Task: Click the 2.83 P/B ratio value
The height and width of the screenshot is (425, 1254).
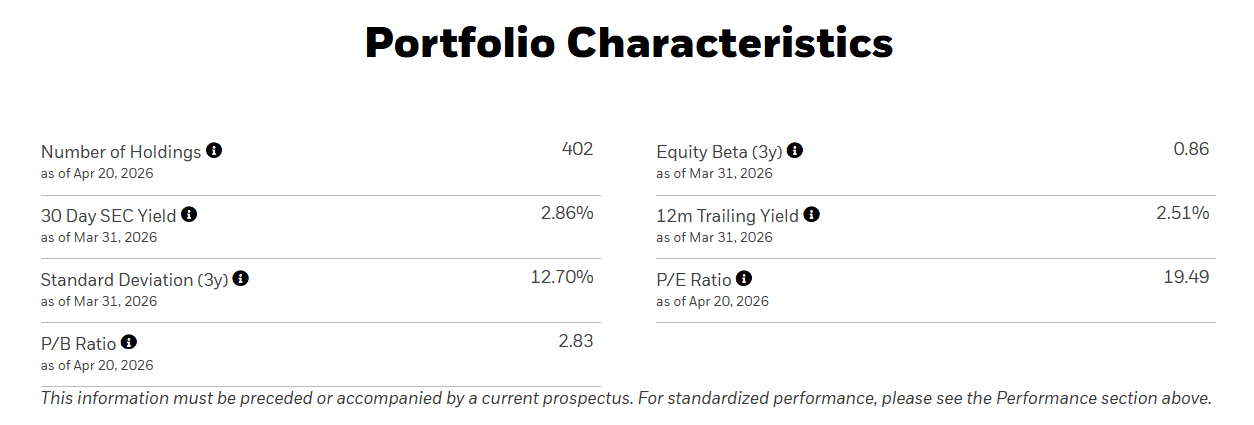Action: click(575, 341)
